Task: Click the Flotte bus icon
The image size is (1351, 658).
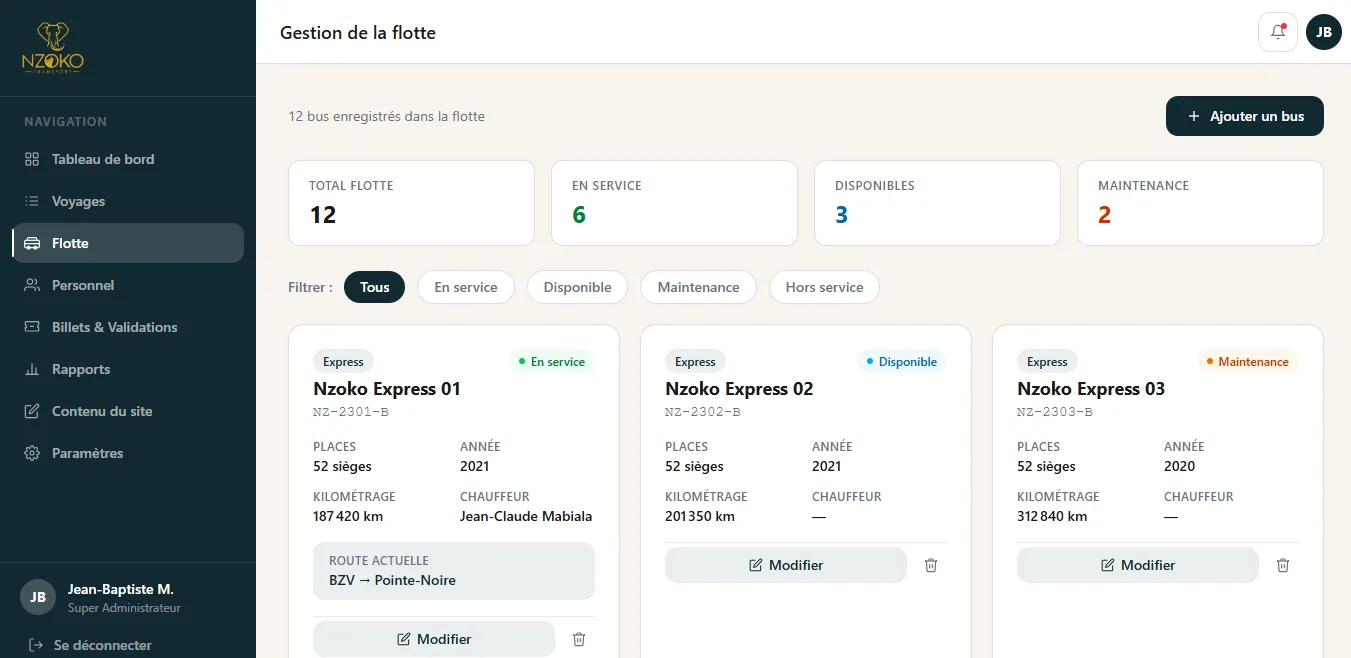Action: pos(32,243)
